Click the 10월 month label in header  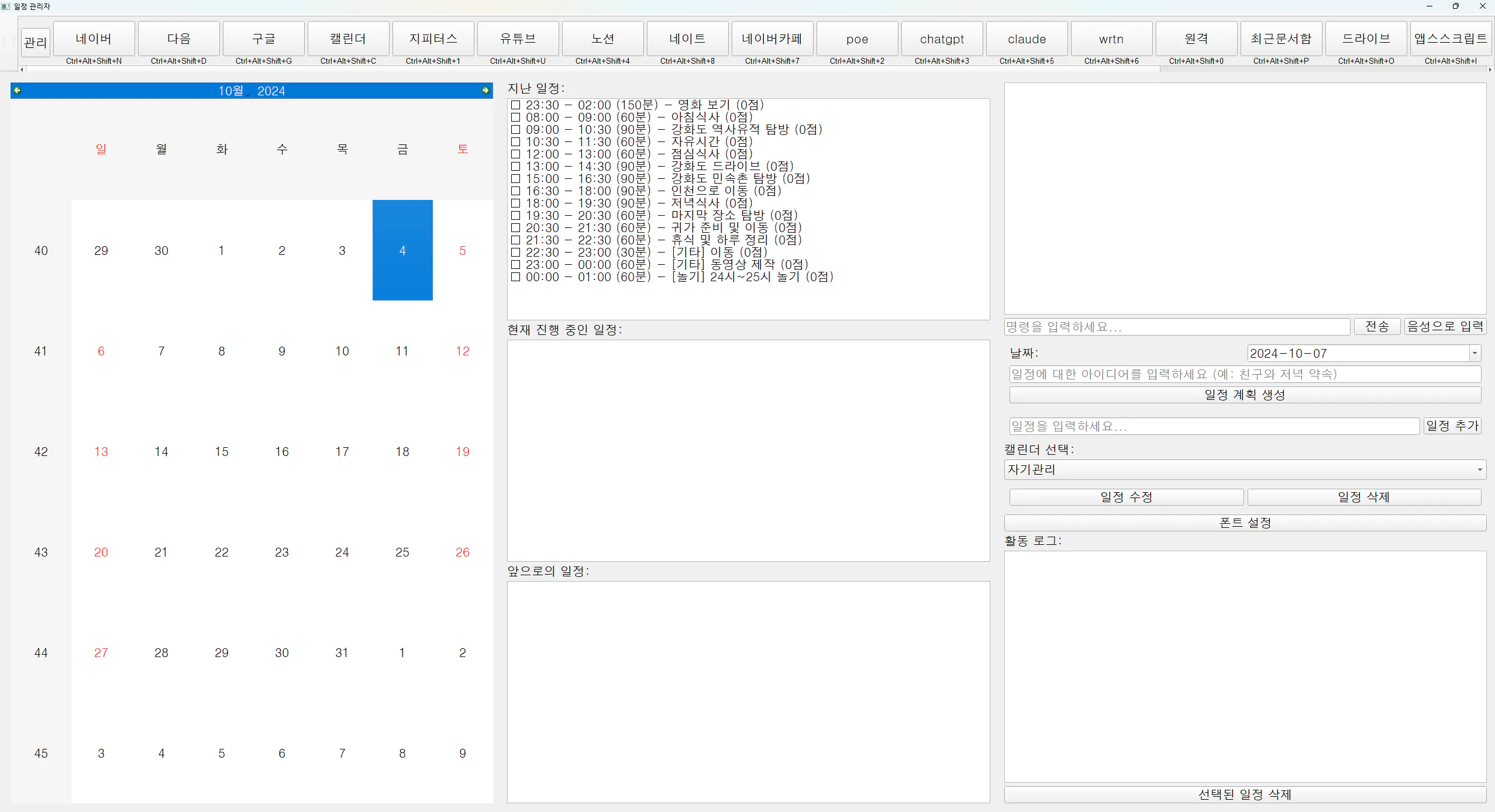232,91
